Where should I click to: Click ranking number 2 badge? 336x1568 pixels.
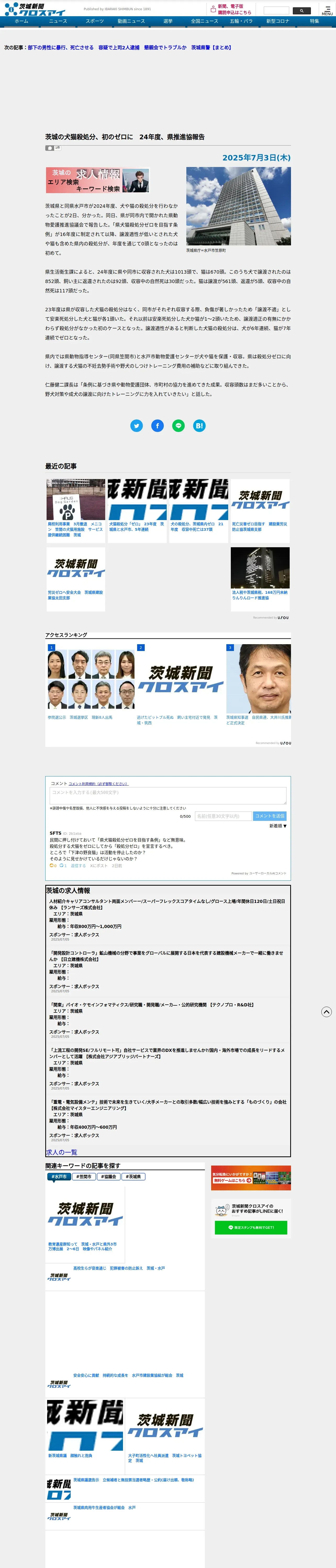[x=141, y=648]
